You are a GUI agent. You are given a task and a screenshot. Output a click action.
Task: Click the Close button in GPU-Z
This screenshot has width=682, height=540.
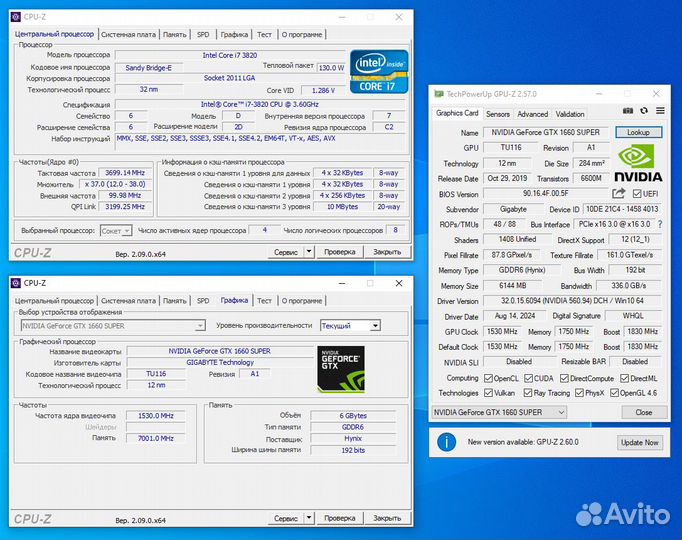tap(644, 412)
